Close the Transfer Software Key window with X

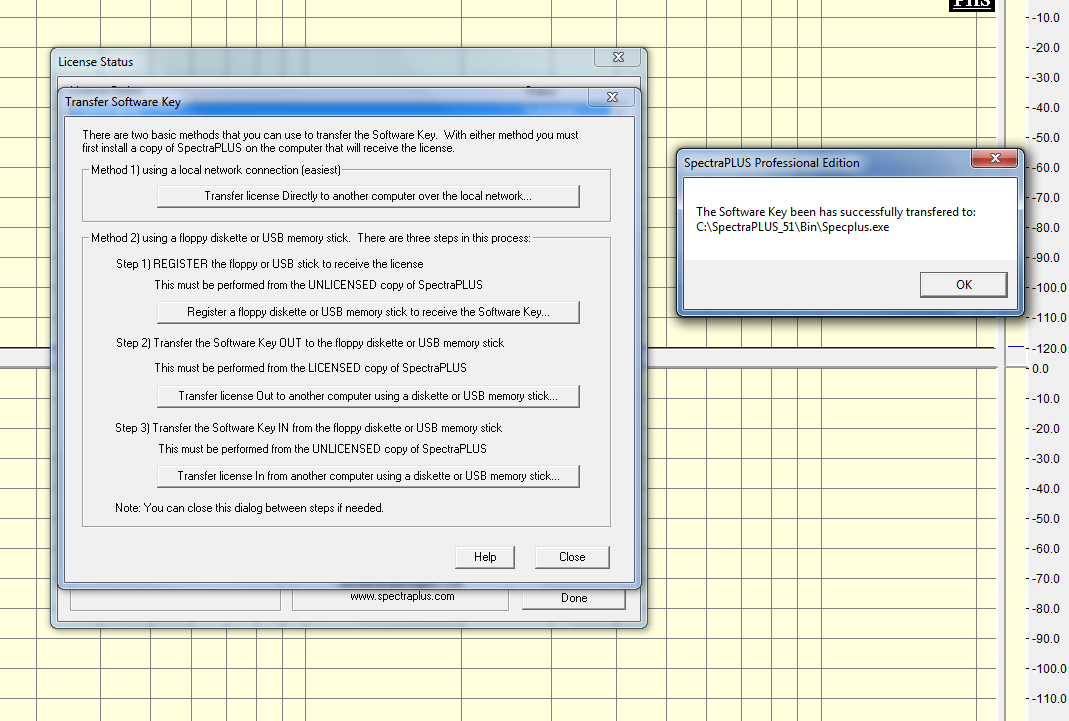(612, 97)
